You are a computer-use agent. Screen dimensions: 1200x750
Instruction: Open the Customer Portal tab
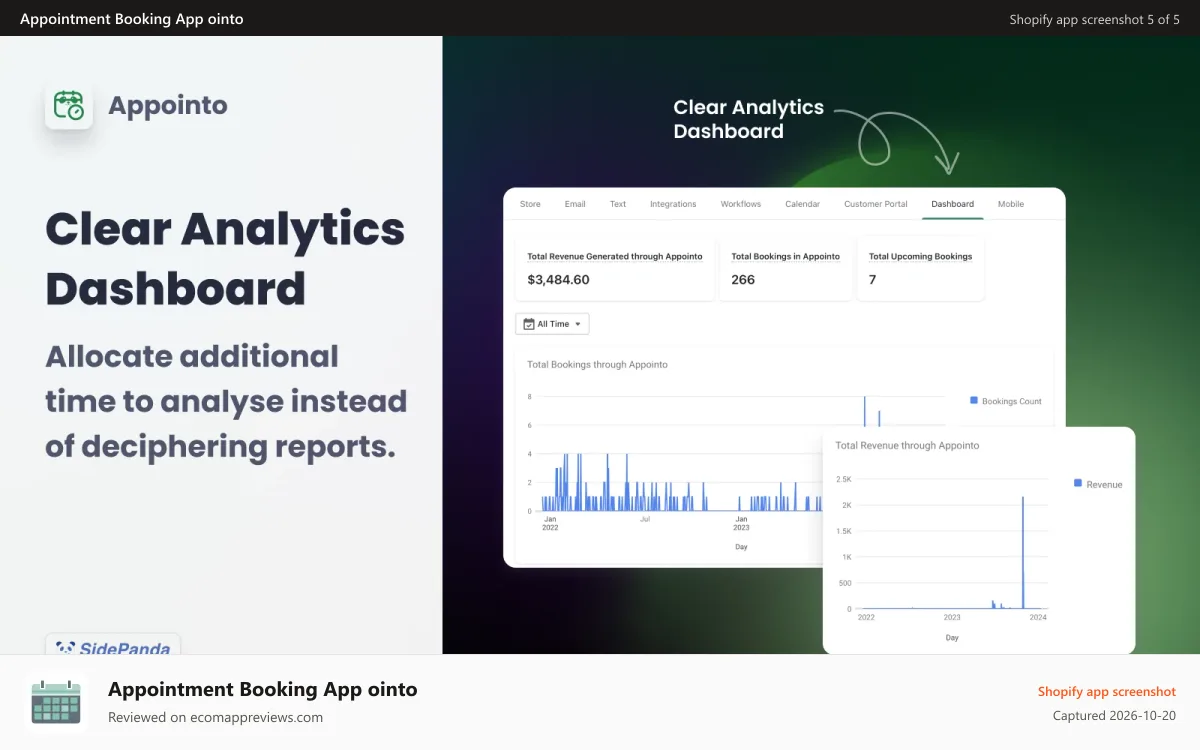[876, 204]
